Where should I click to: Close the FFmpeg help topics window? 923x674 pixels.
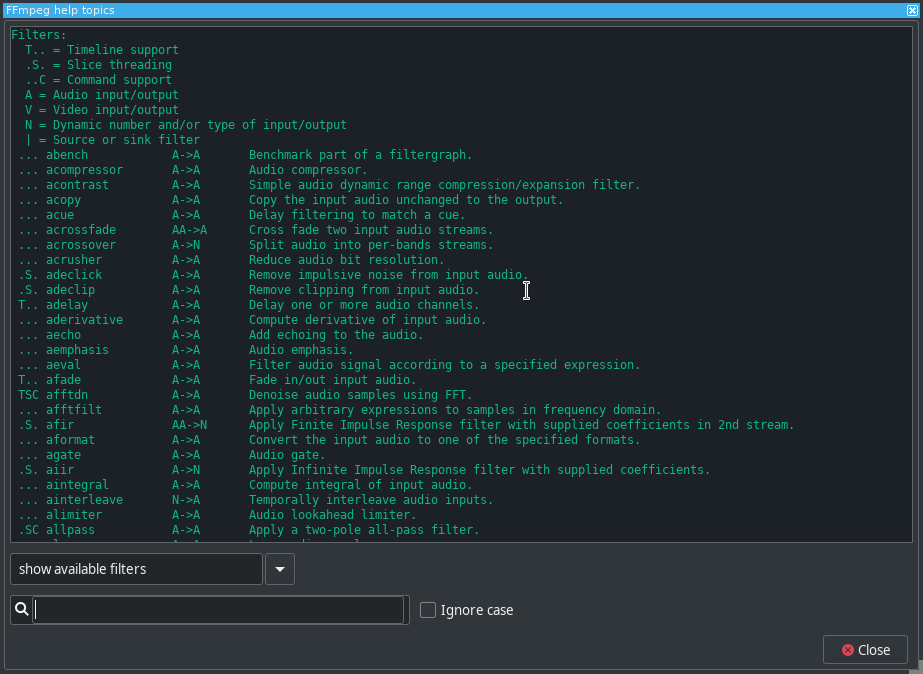coord(912,10)
